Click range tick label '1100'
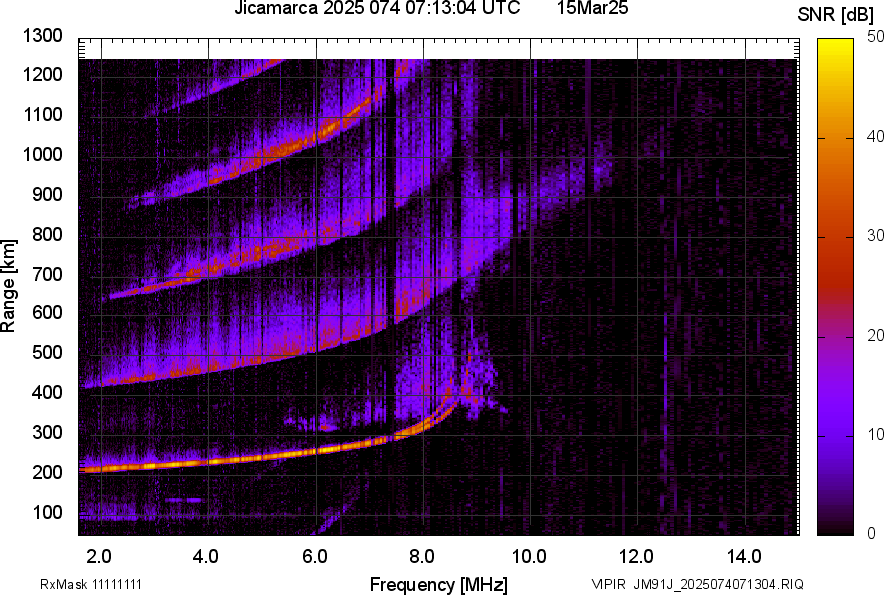Viewport: 884px width, 595px height. 42,114
